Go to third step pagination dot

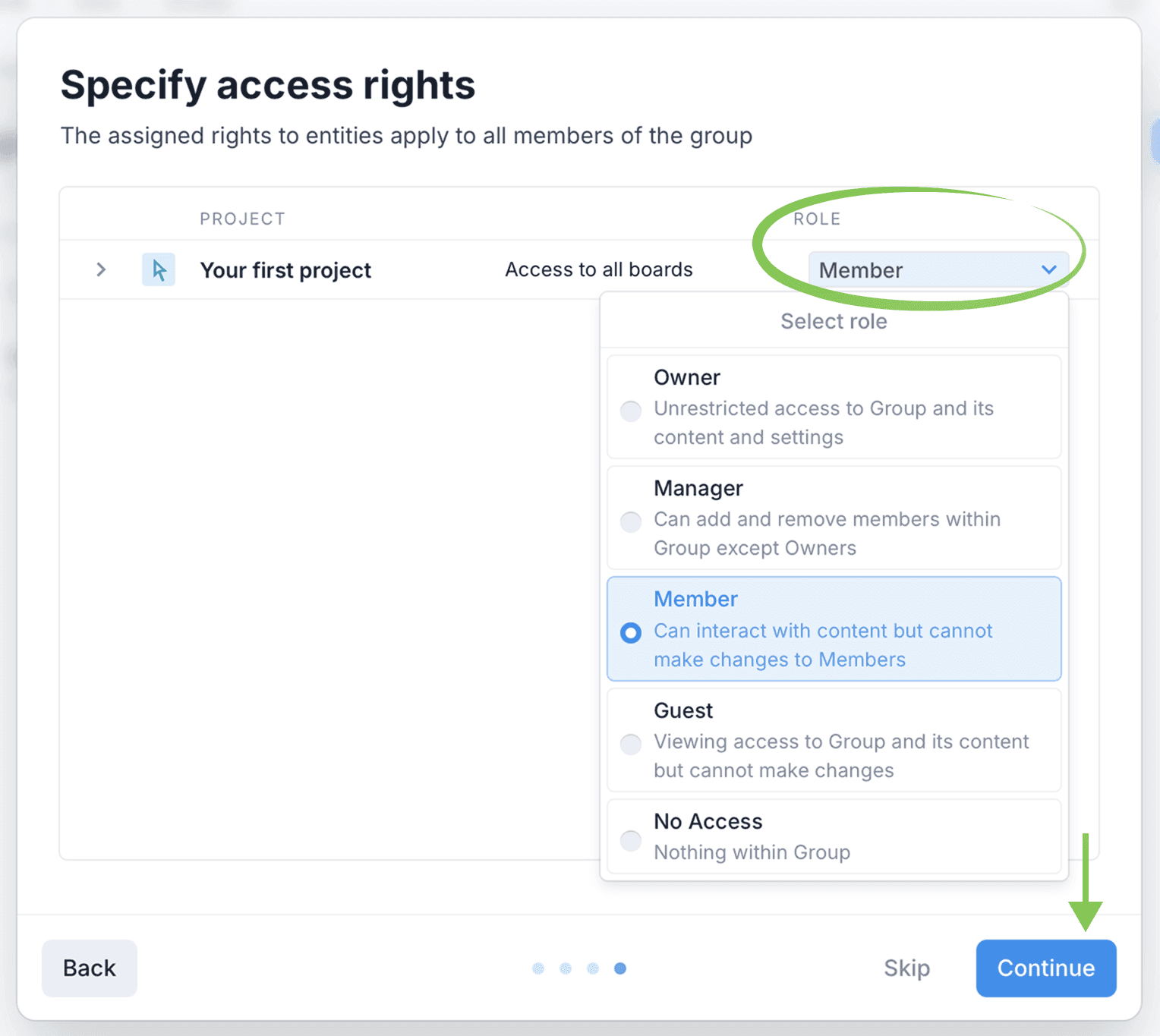pos(593,968)
